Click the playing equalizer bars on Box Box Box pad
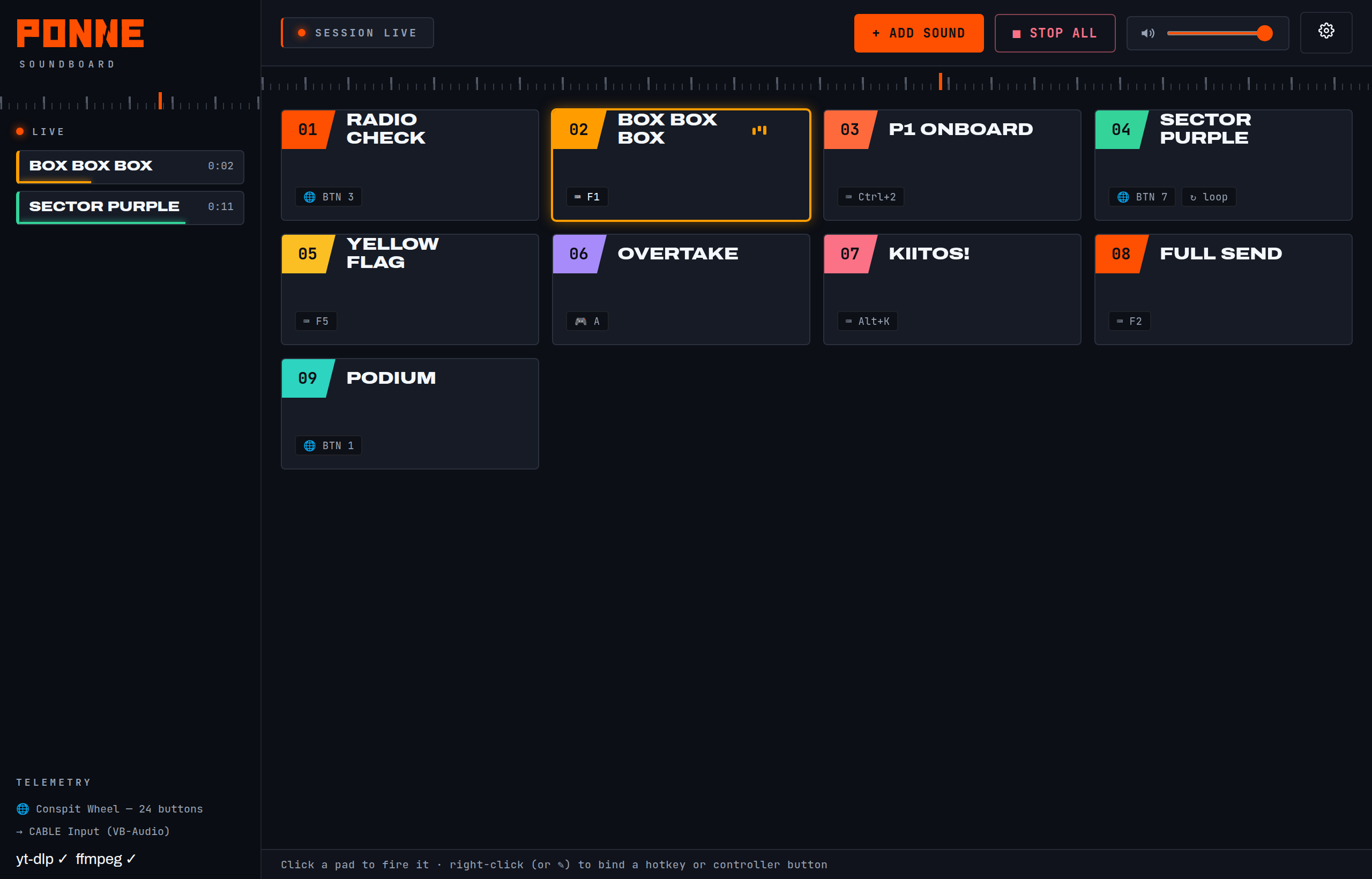This screenshot has height=879, width=1372. click(x=759, y=130)
